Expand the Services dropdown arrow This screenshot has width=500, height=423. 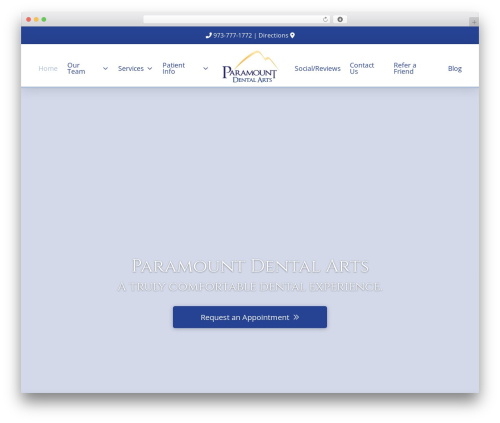(150, 69)
